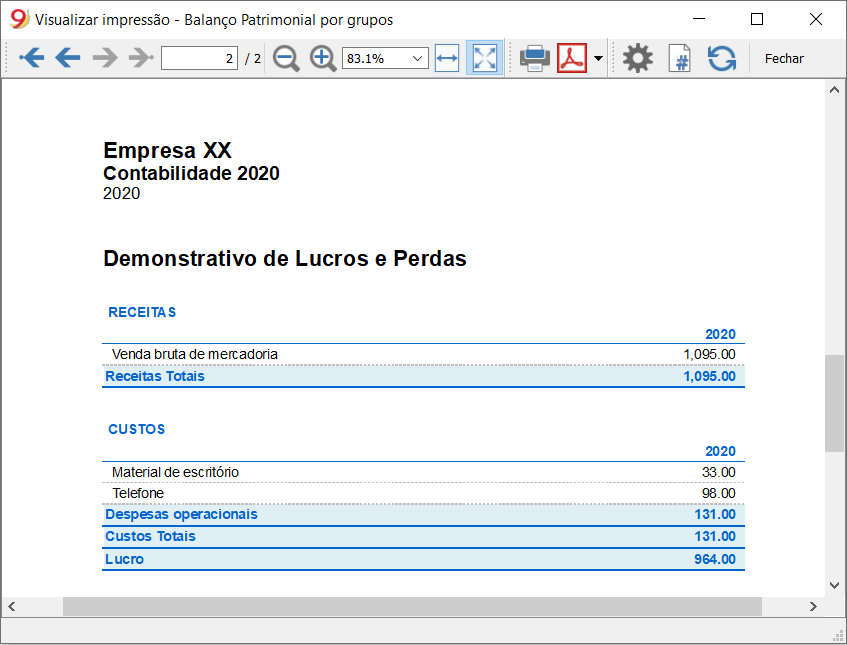Go to the previous page
847x645 pixels.
point(68,58)
